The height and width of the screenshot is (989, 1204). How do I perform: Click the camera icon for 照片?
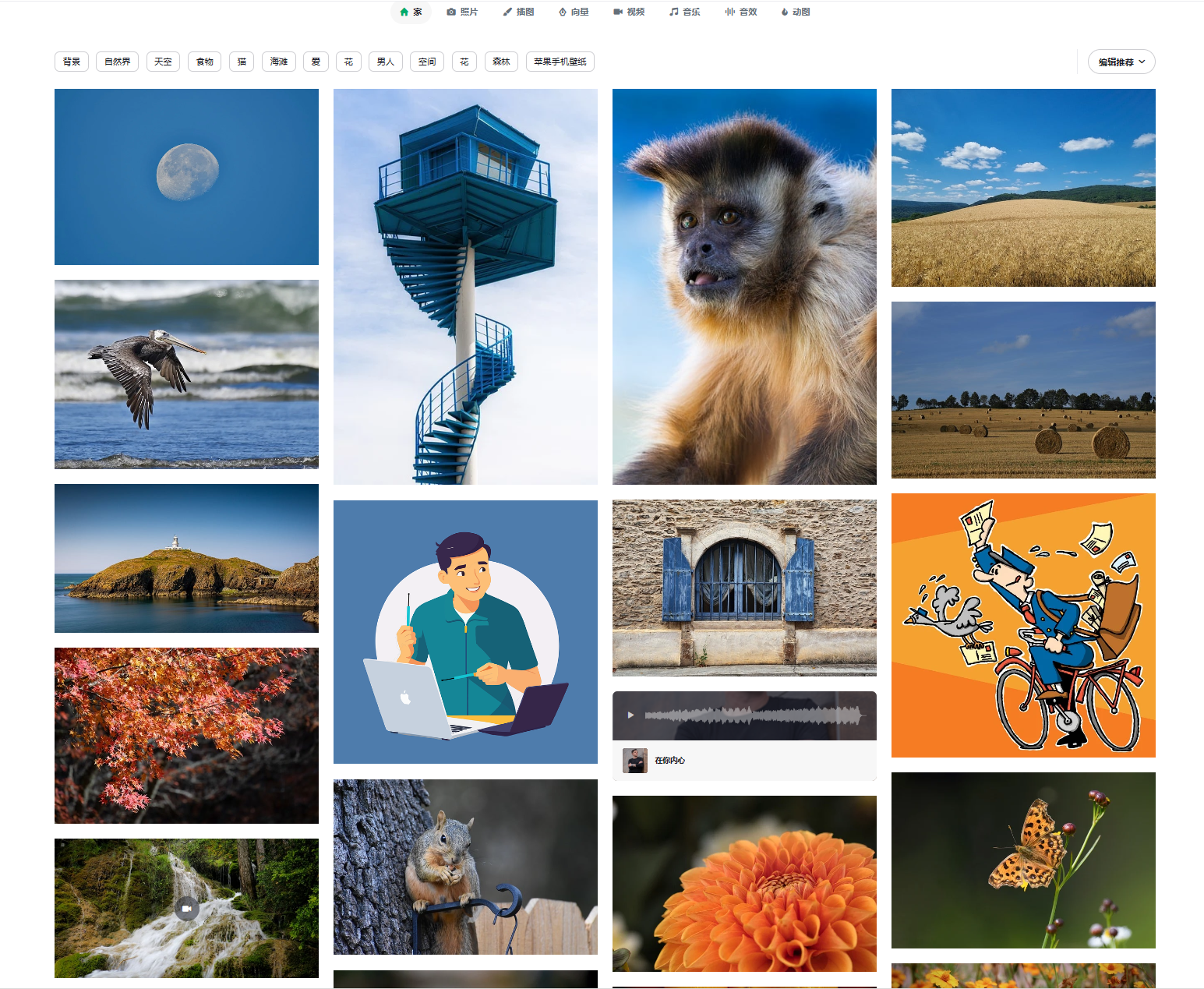tap(451, 12)
